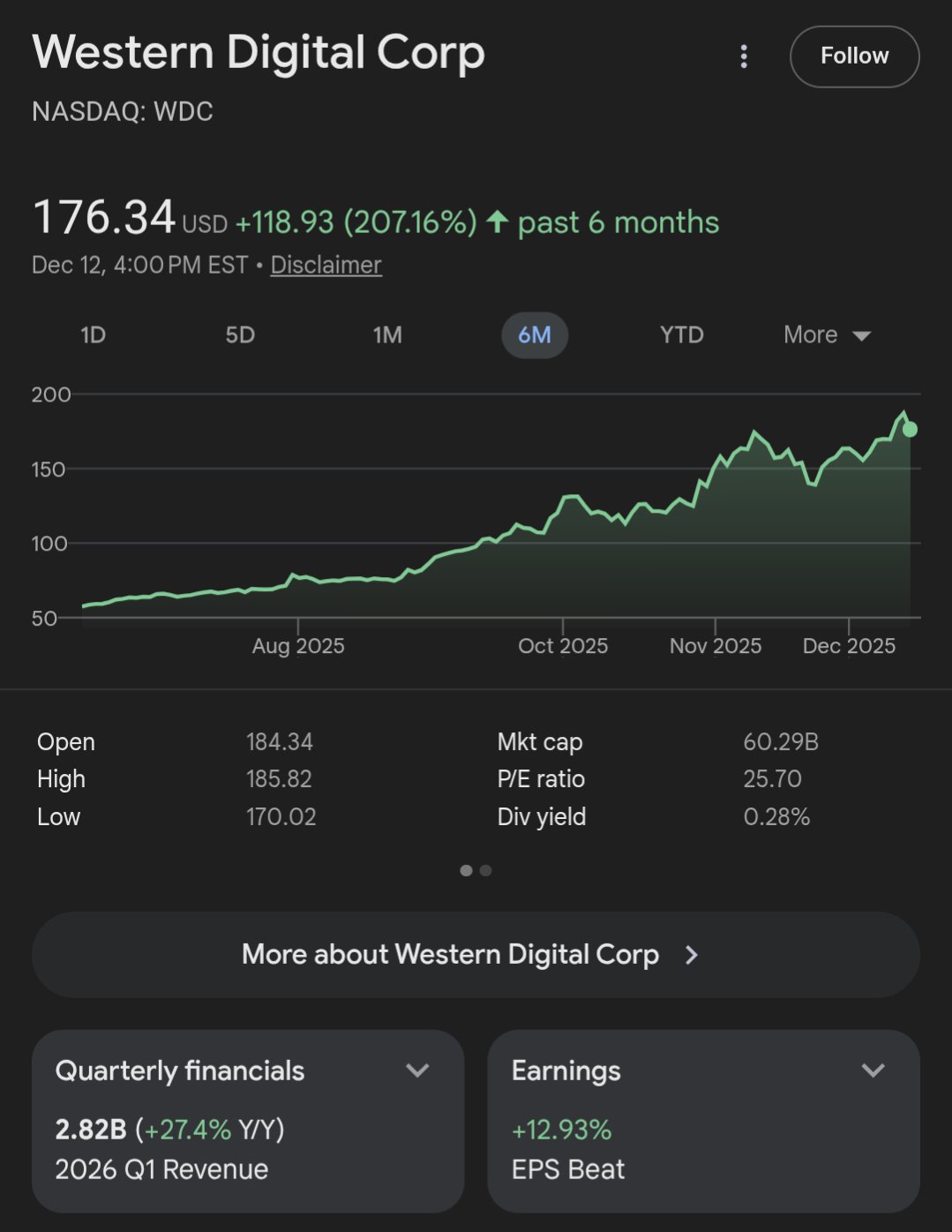Select the 1D time range tab
The image size is (952, 1232).
[x=93, y=335]
